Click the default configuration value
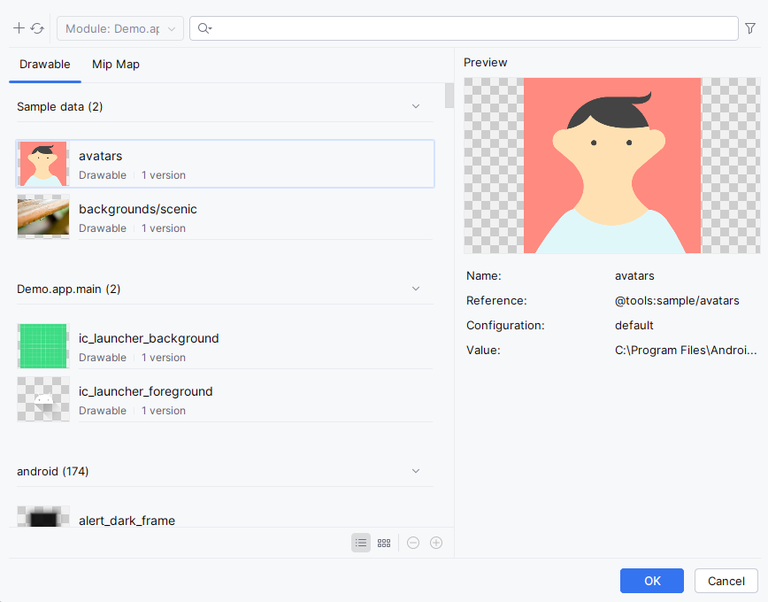768x602 pixels. tap(634, 325)
